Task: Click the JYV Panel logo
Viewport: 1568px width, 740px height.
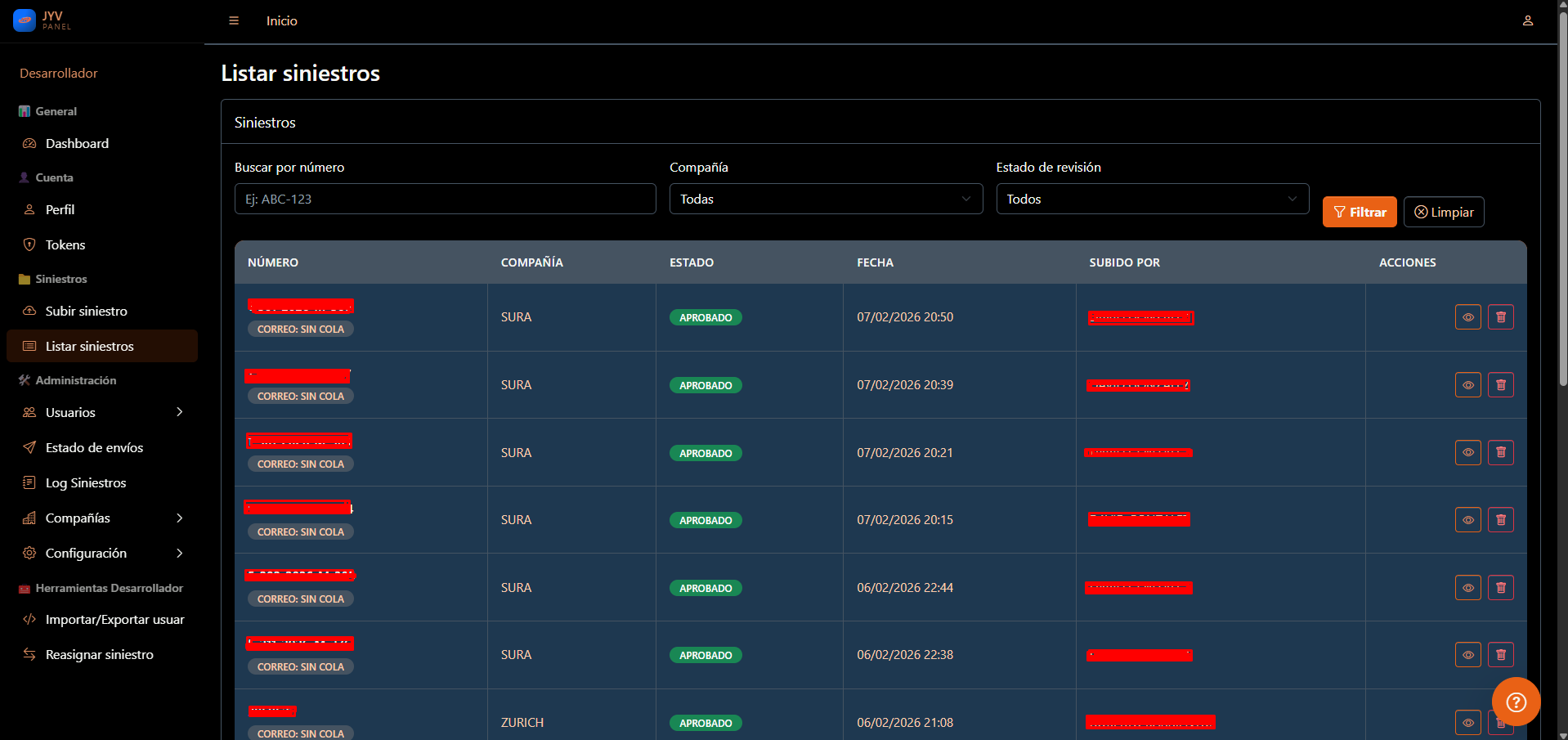Action: coord(43,20)
